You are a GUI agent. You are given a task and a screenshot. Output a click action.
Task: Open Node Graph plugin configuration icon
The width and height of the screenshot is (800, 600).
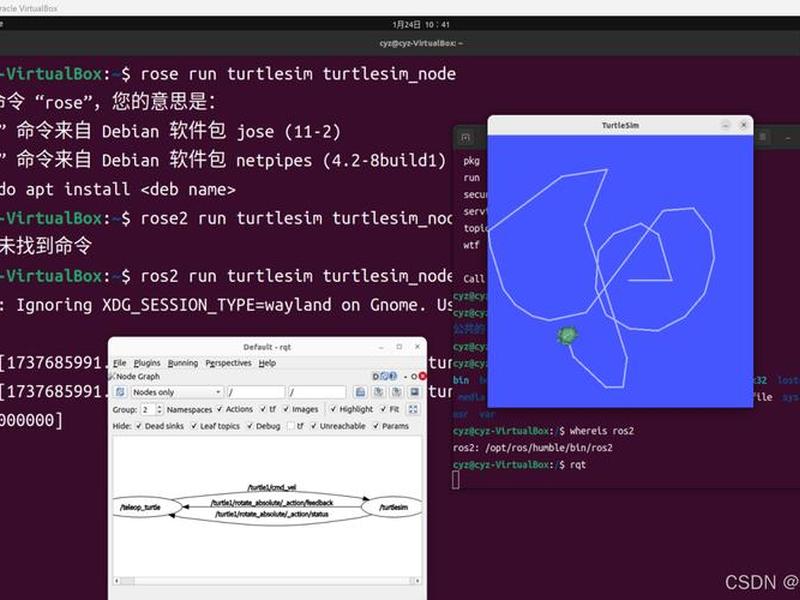pos(385,377)
